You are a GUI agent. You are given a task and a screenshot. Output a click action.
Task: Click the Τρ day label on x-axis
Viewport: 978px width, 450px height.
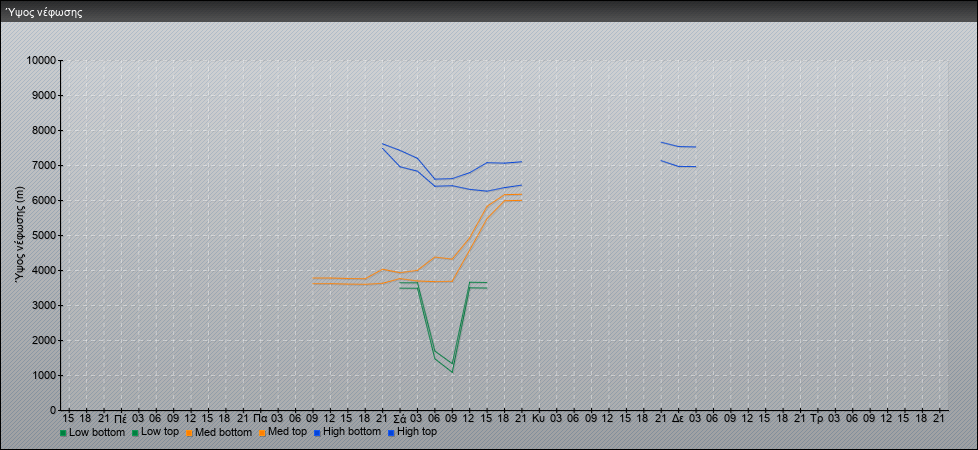pos(816,418)
